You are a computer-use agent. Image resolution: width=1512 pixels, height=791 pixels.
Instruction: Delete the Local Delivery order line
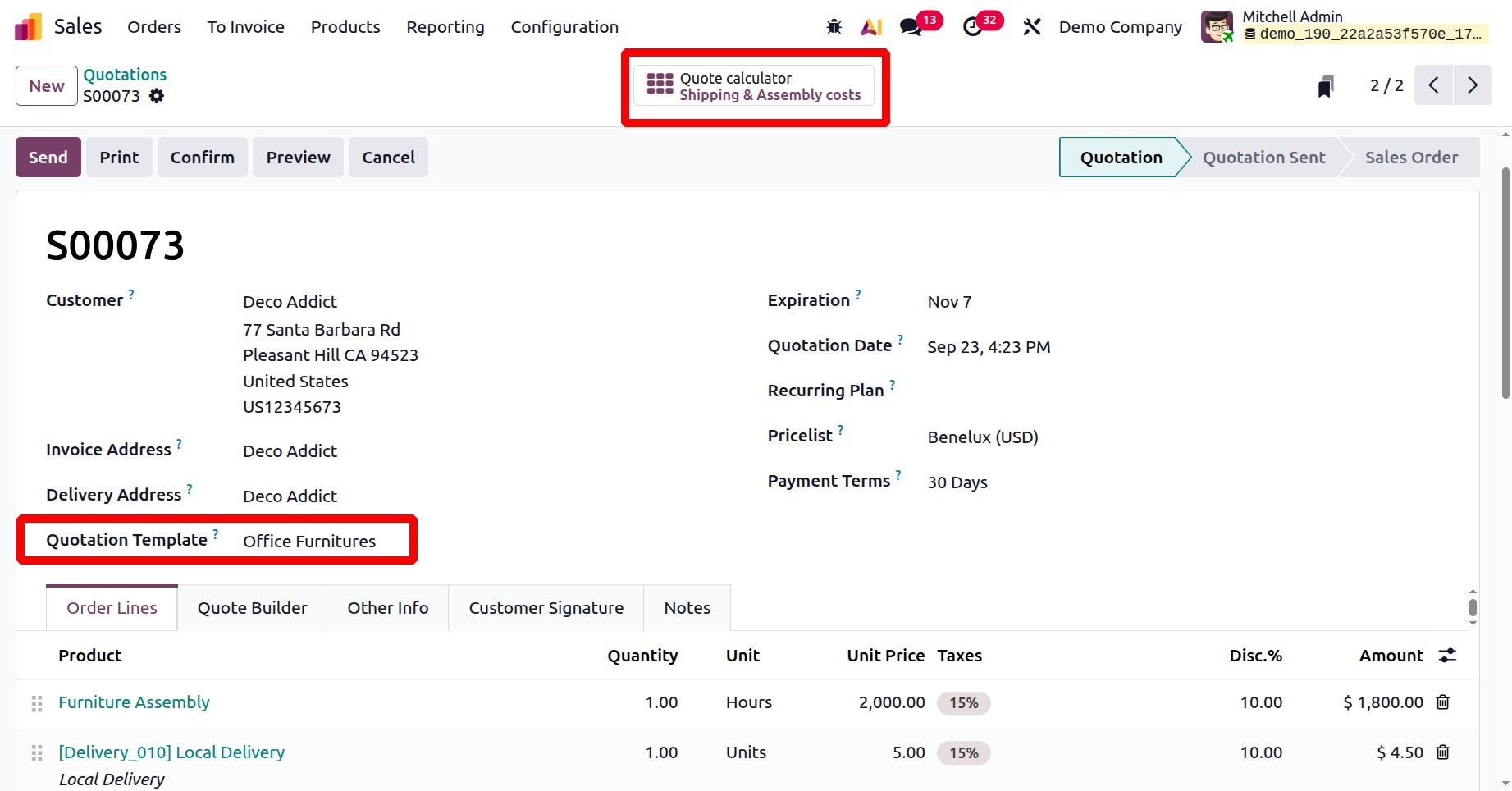coord(1442,752)
